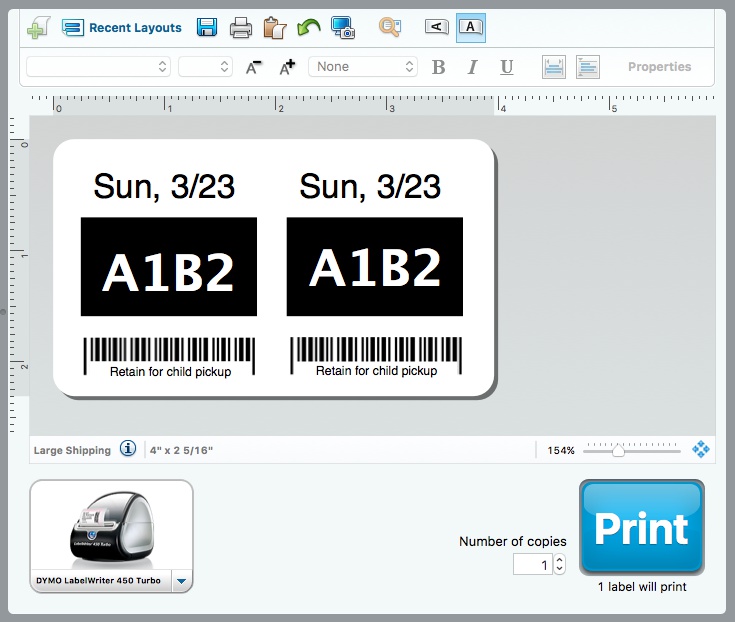Select the left barcode object
735x622 pixels.
(x=169, y=356)
